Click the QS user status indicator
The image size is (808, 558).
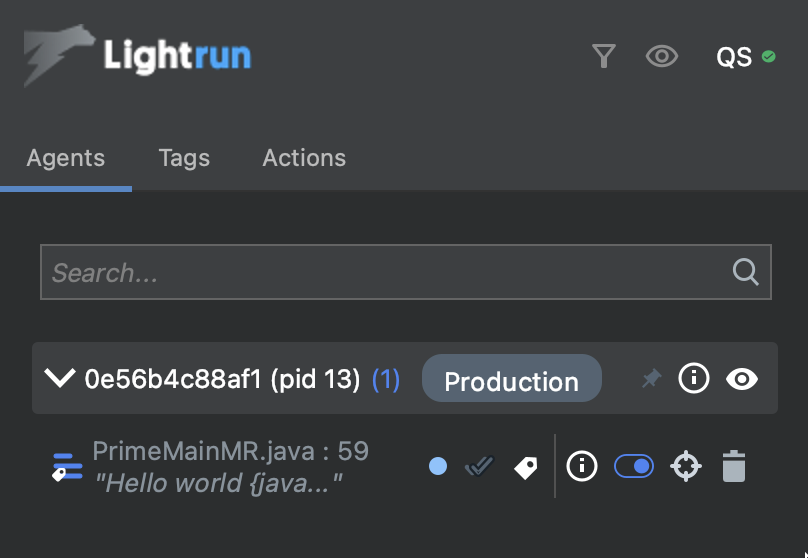(745, 57)
